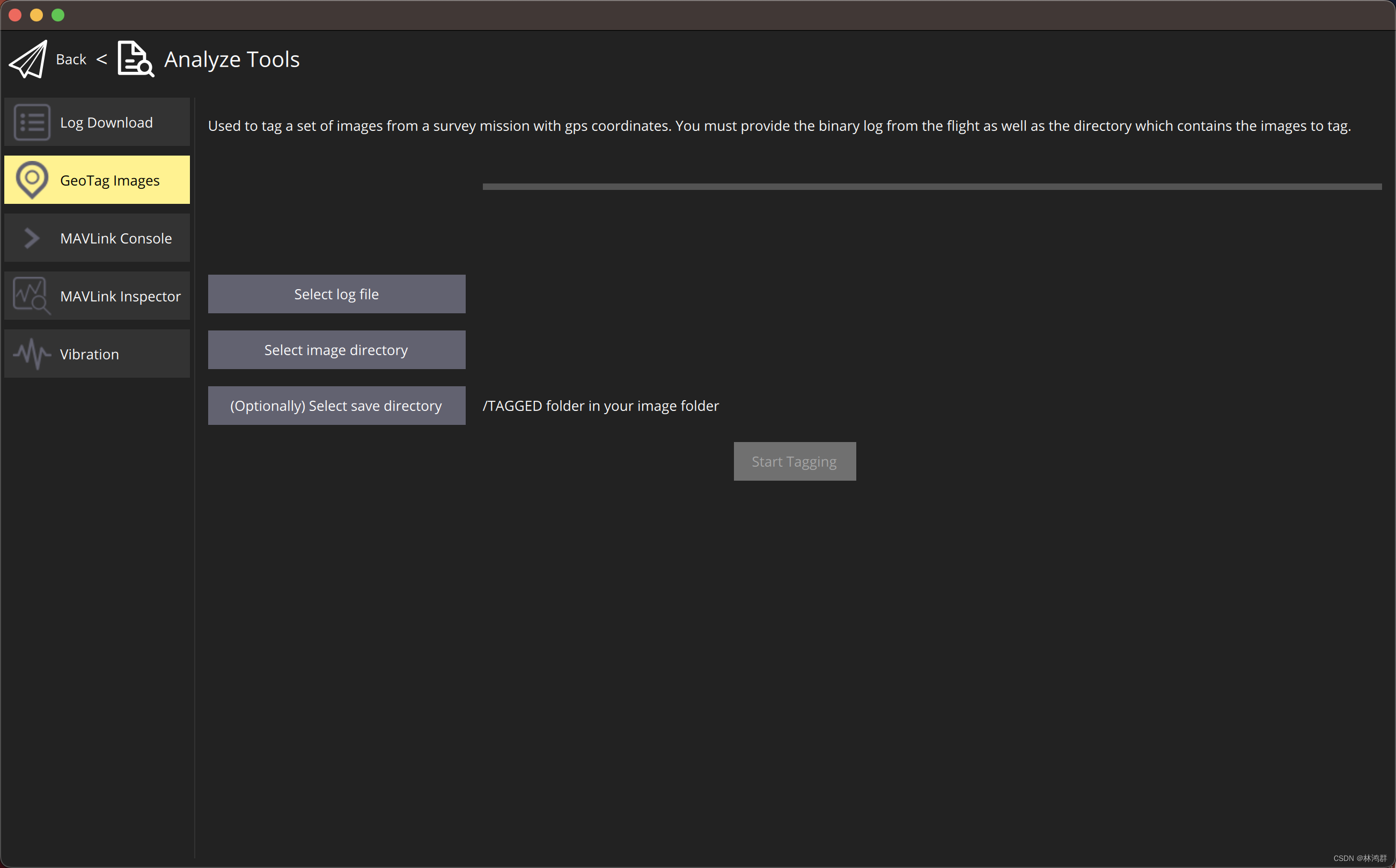
Task: Click the back arrow symbol next to Back
Action: coord(101,59)
